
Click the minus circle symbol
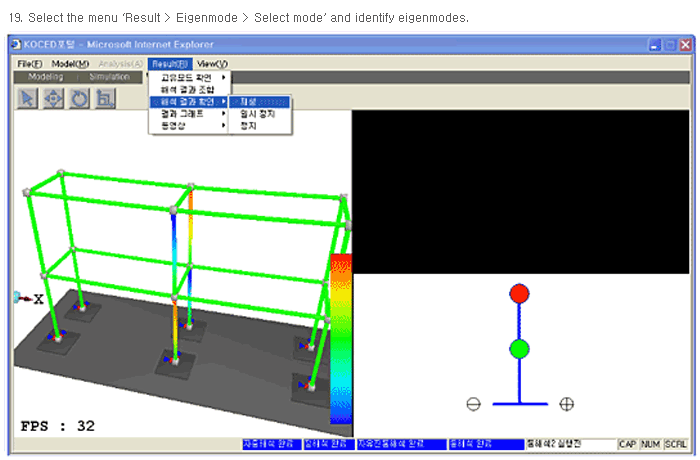(473, 404)
